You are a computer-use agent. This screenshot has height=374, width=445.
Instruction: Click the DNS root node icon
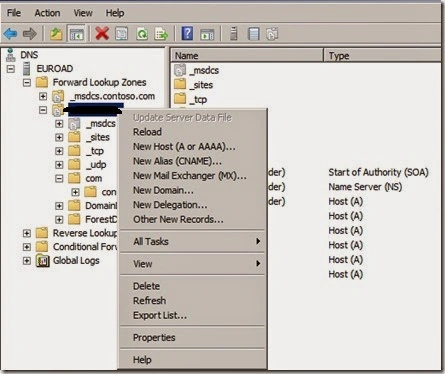(11, 55)
